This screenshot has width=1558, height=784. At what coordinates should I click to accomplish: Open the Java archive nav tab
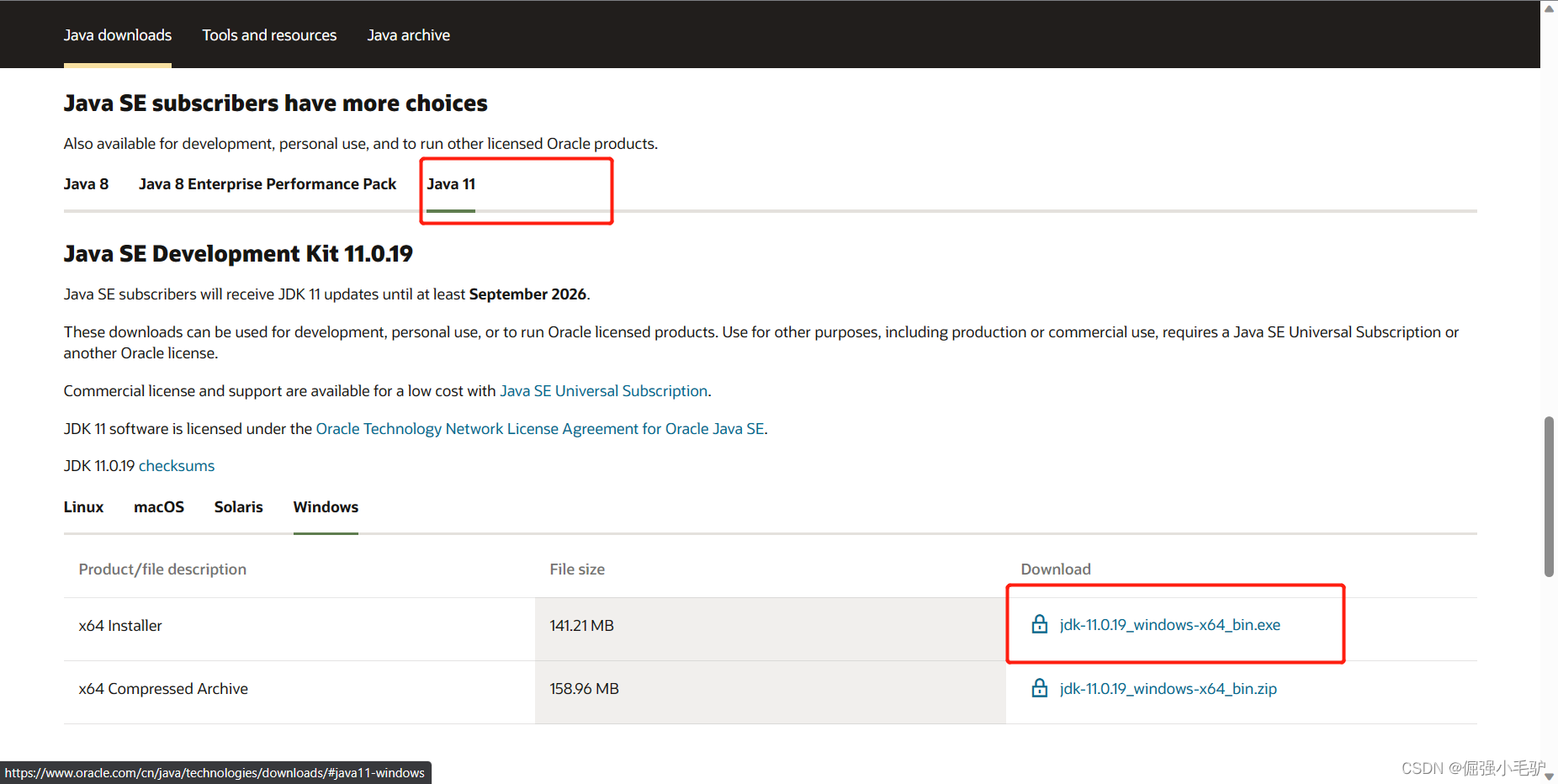tap(409, 35)
